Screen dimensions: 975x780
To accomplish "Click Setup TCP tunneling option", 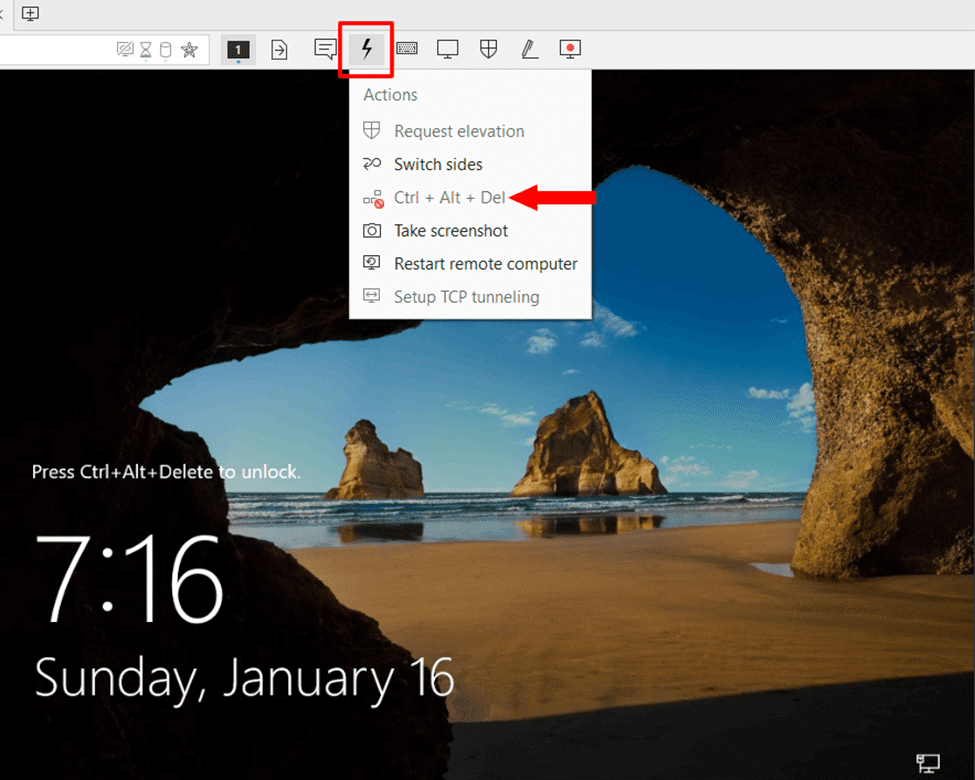I will [466, 297].
